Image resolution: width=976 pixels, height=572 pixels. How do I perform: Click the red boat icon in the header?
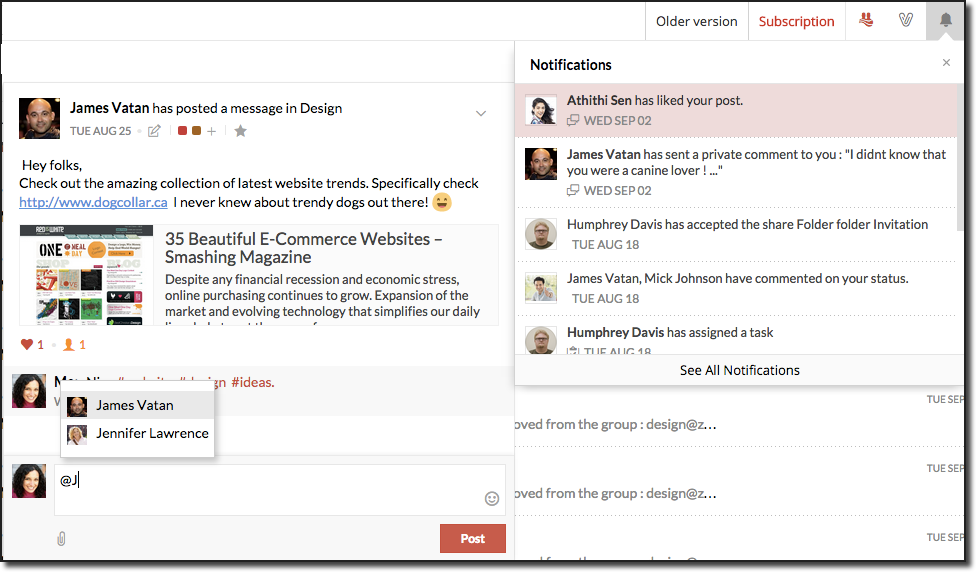coord(866,20)
